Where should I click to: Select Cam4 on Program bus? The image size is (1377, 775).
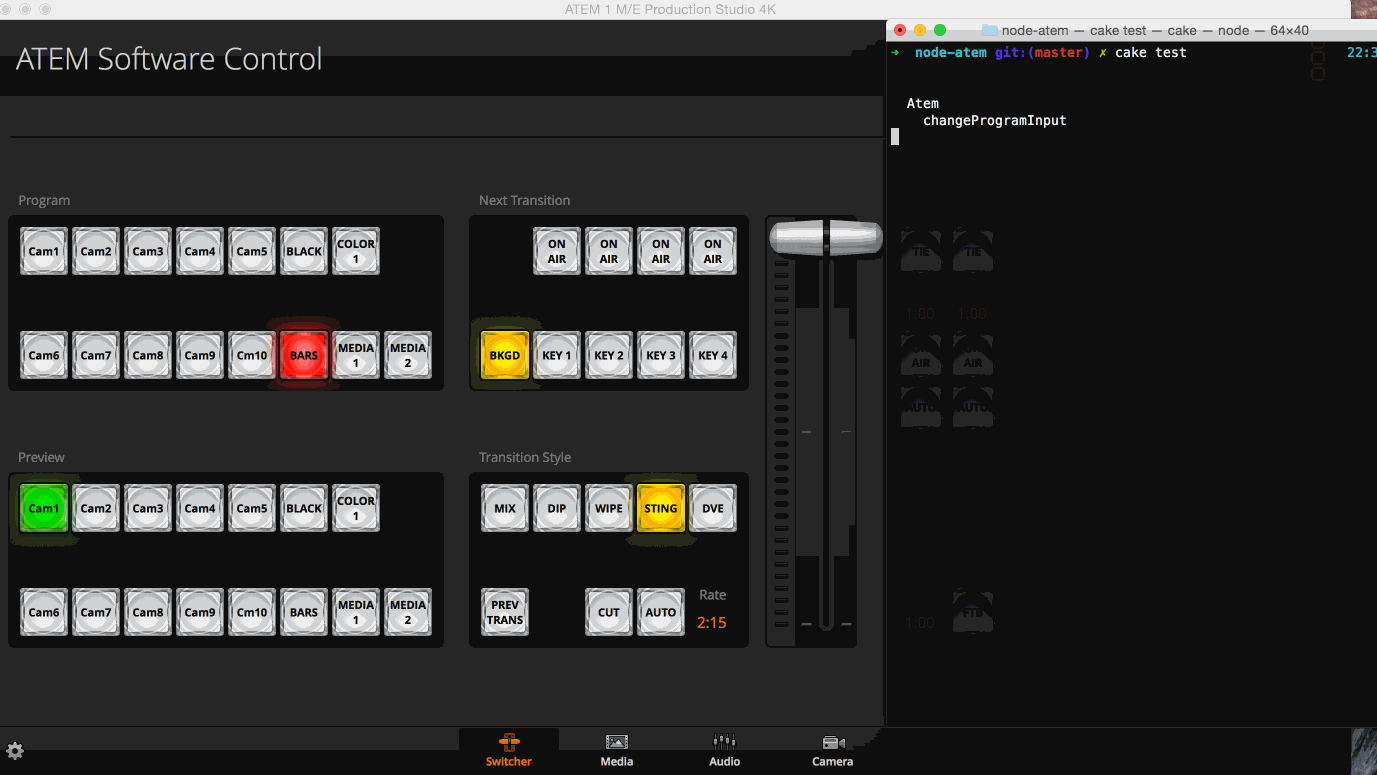click(x=200, y=251)
